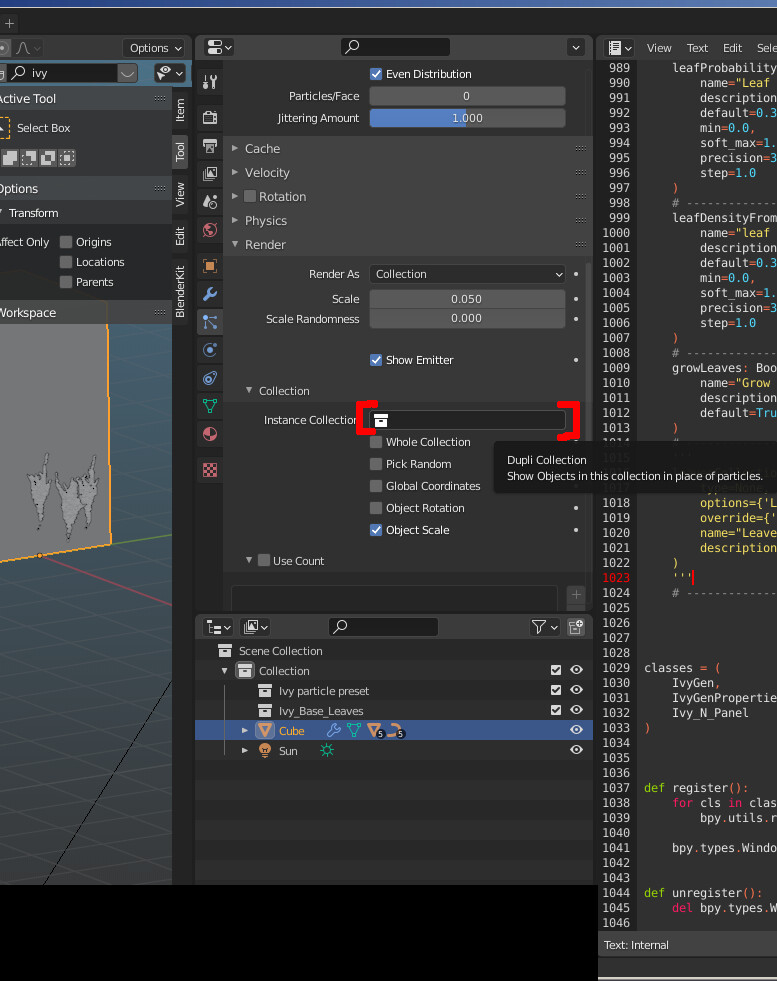Image resolution: width=777 pixels, height=981 pixels.
Task: Toggle Show Emitter checkbox
Action: click(x=376, y=360)
